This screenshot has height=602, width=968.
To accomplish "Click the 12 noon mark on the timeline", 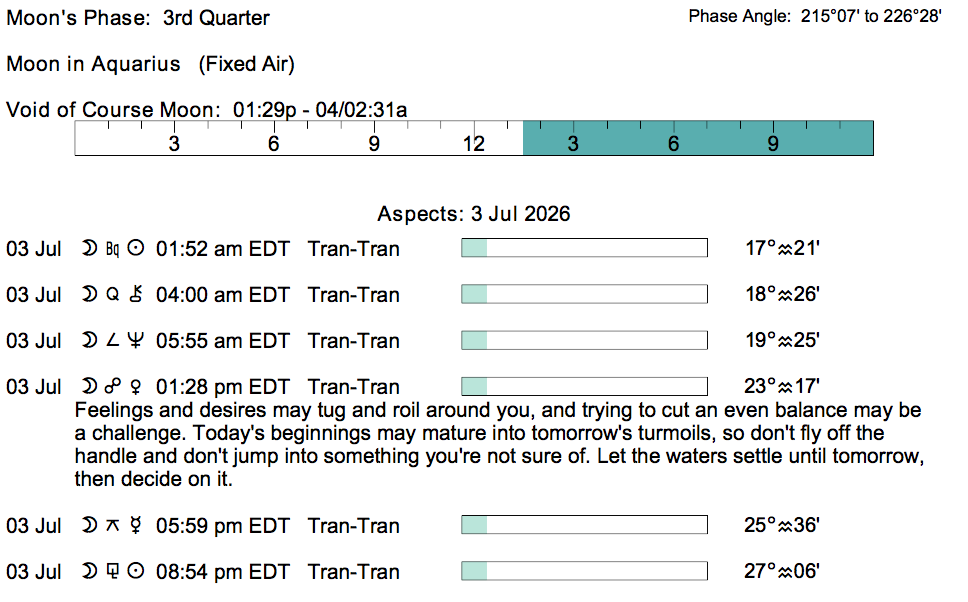I will [x=474, y=144].
